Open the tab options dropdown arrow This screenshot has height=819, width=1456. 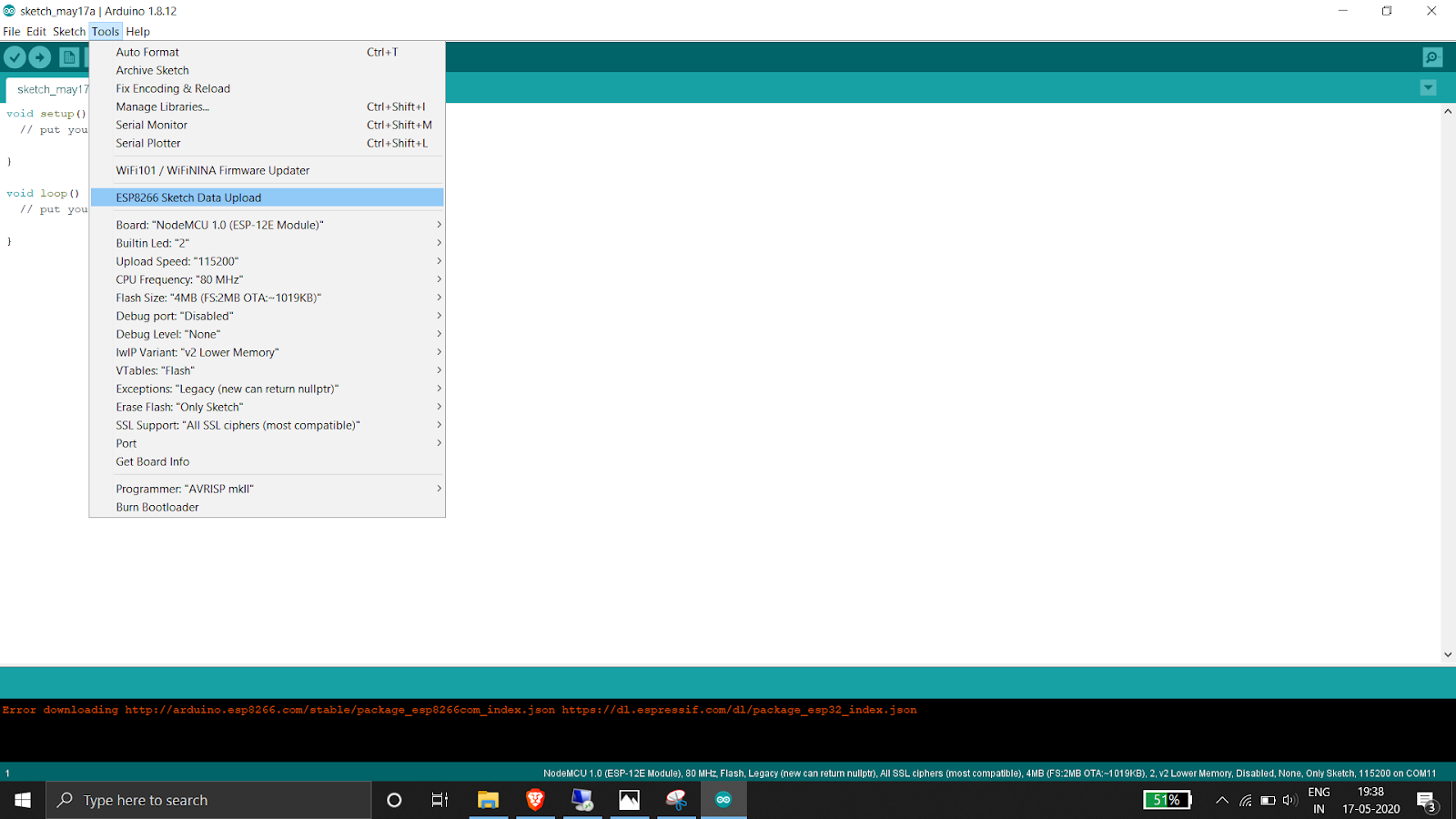(1428, 88)
